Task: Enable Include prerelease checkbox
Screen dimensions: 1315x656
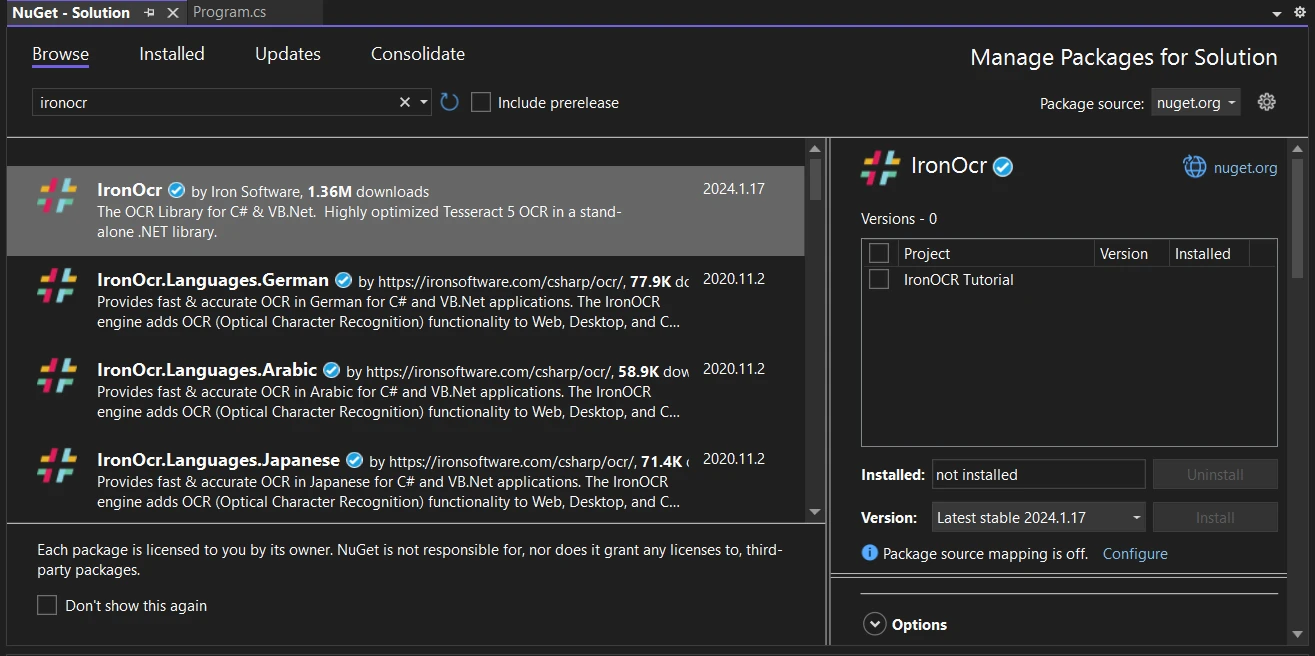Action: point(481,102)
